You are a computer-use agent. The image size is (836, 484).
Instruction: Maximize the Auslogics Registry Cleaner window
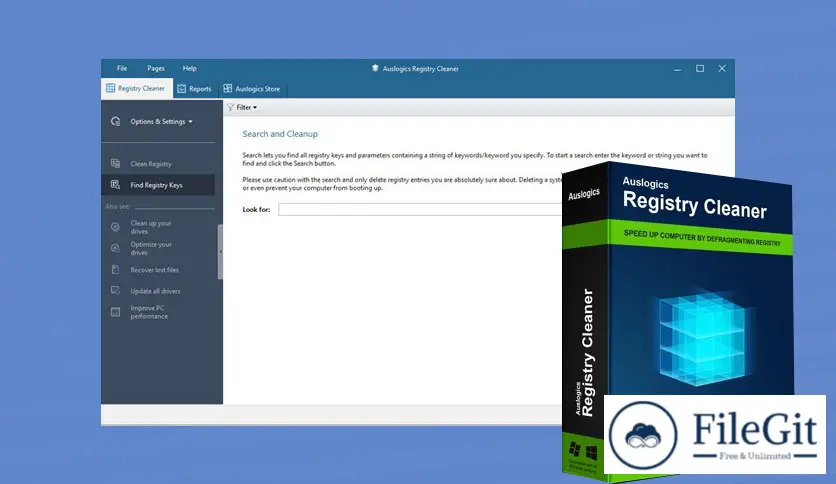[x=700, y=68]
